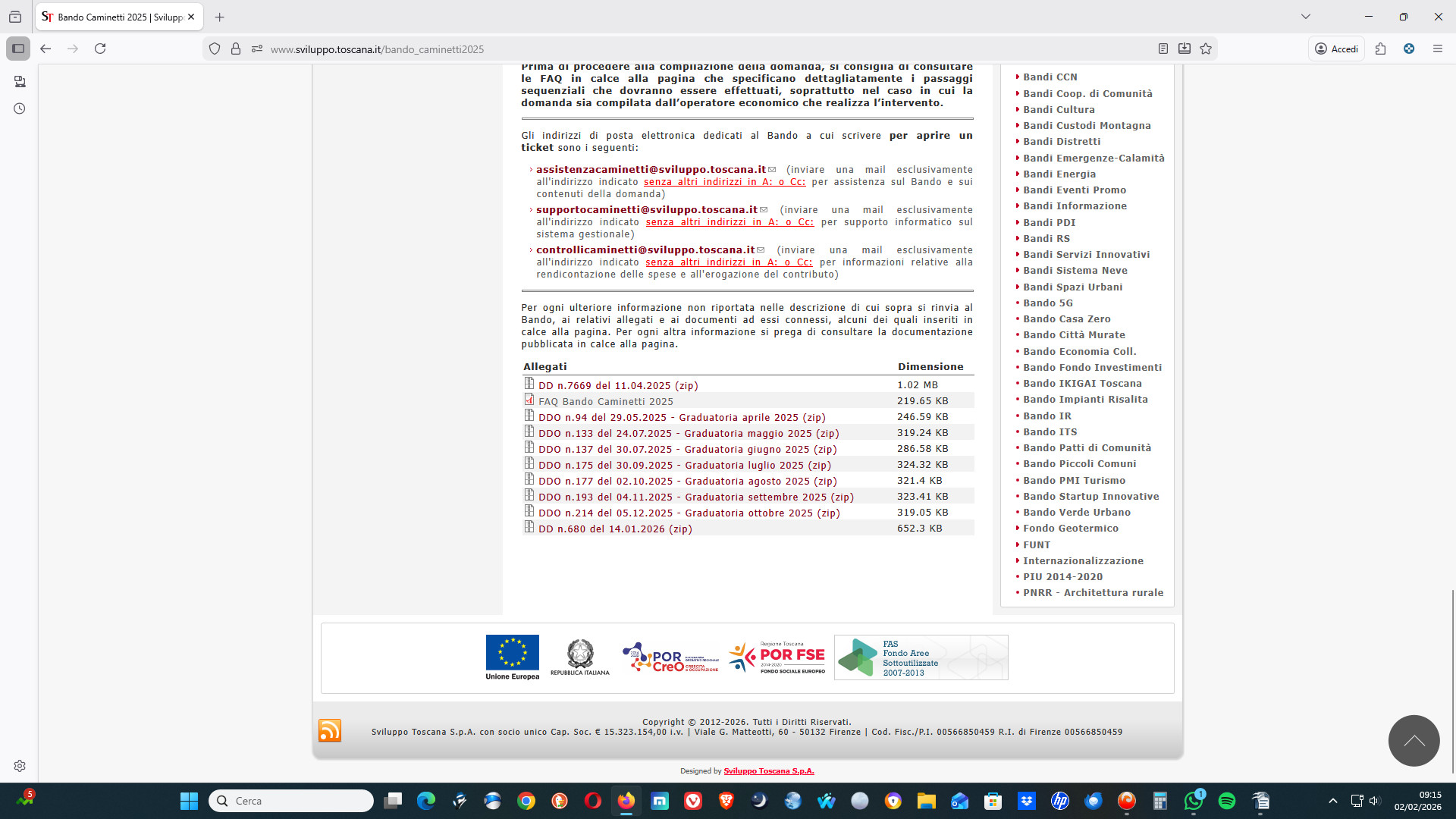Open Firefox sidebar toggle icon
1456x819 pixels.
18,49
